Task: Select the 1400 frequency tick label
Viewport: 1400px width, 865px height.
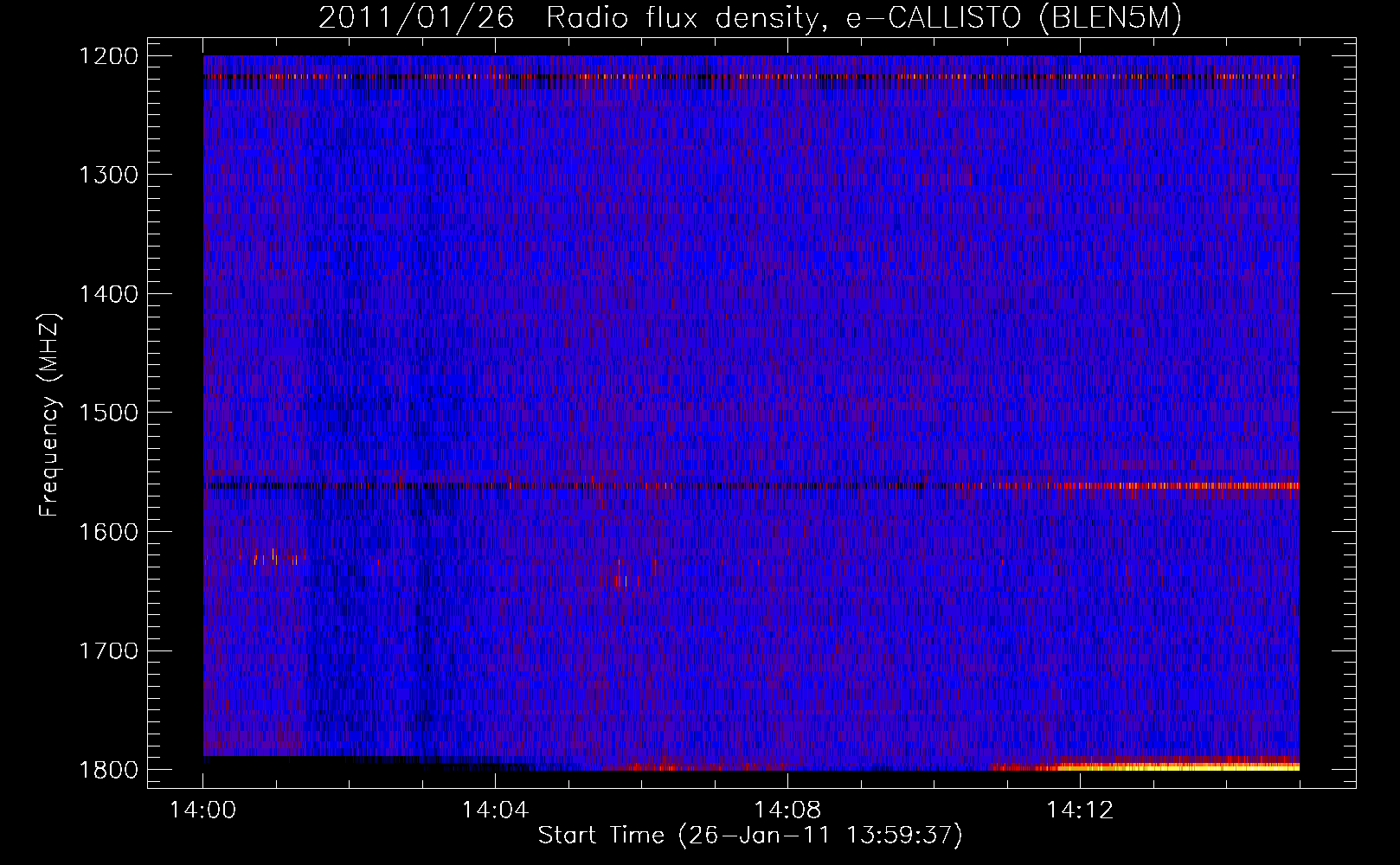Action: pos(108,294)
